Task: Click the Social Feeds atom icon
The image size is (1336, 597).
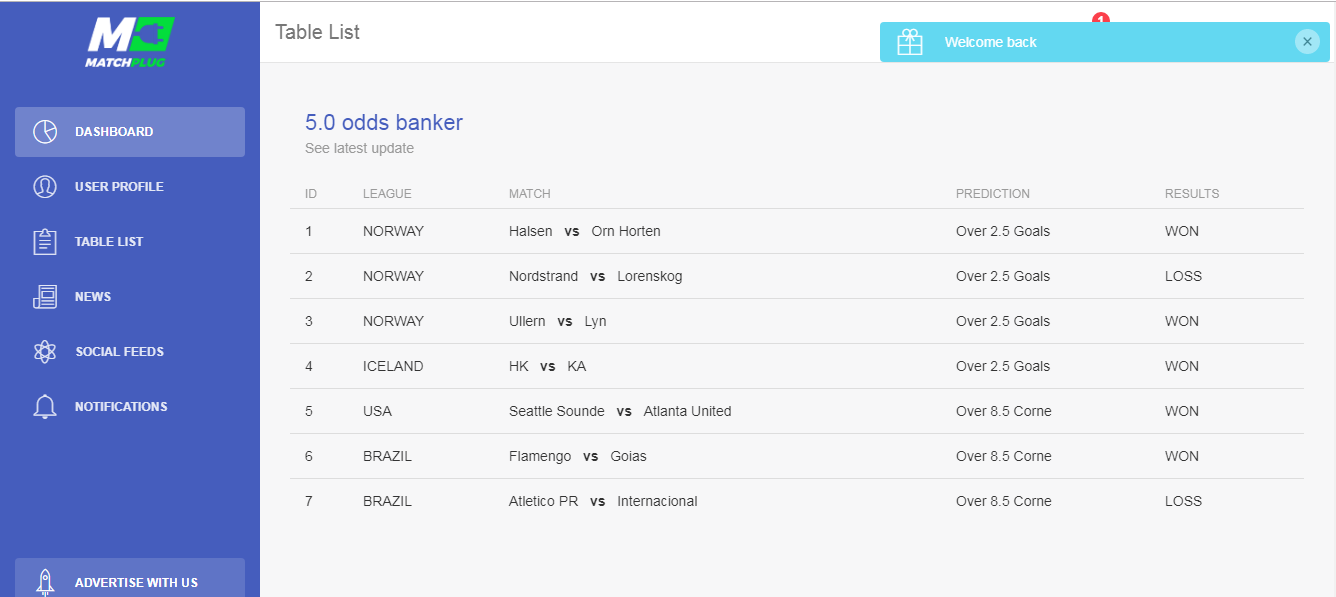Action: coord(45,352)
